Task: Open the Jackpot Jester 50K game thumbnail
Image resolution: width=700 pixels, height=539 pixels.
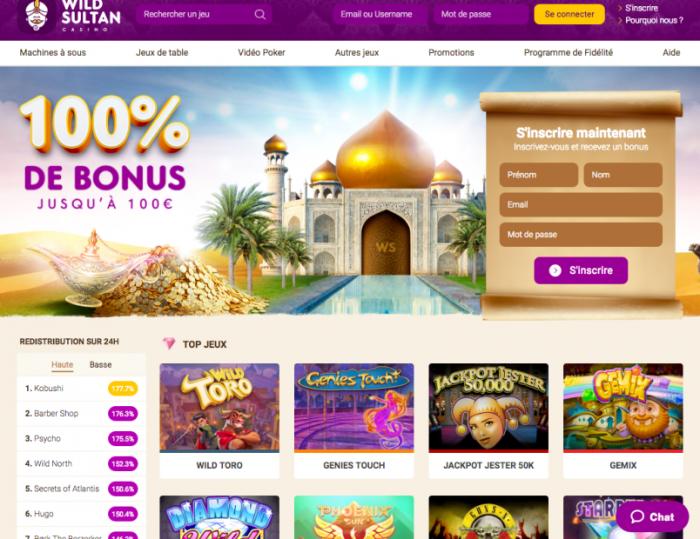Action: (x=488, y=407)
